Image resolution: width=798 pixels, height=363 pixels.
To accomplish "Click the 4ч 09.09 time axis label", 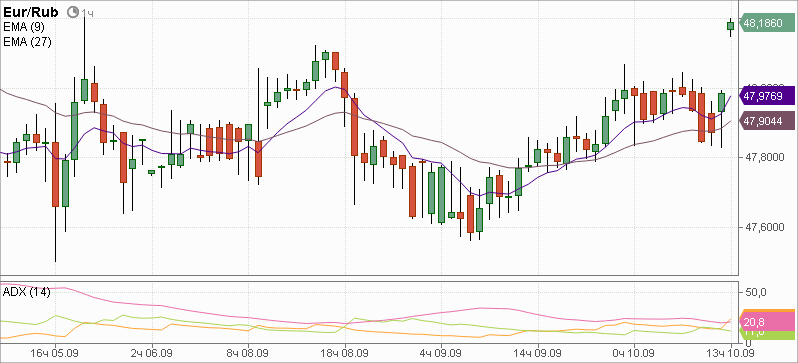I will [442, 353].
